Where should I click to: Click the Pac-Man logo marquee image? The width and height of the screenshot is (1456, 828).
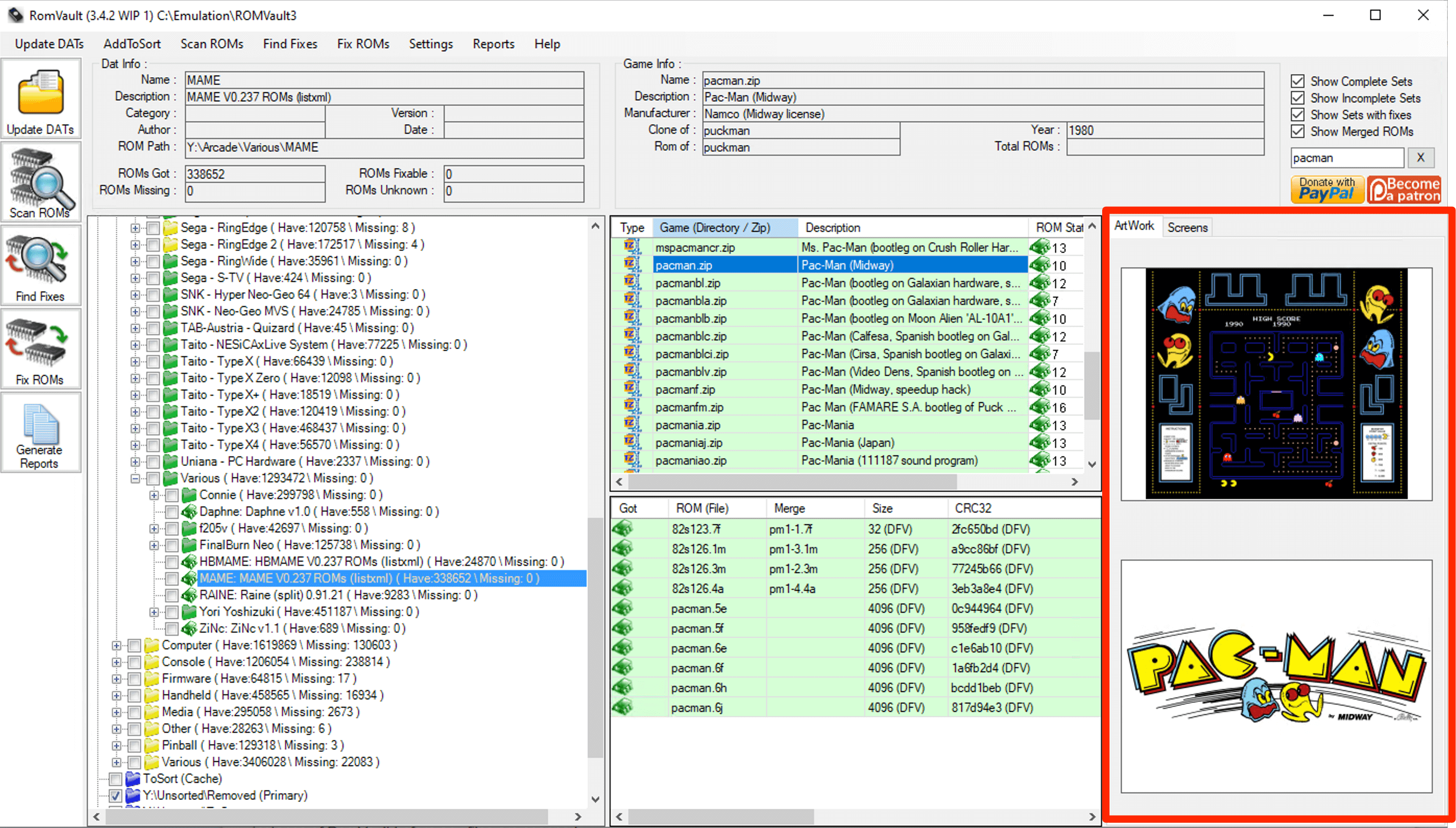[1276, 677]
